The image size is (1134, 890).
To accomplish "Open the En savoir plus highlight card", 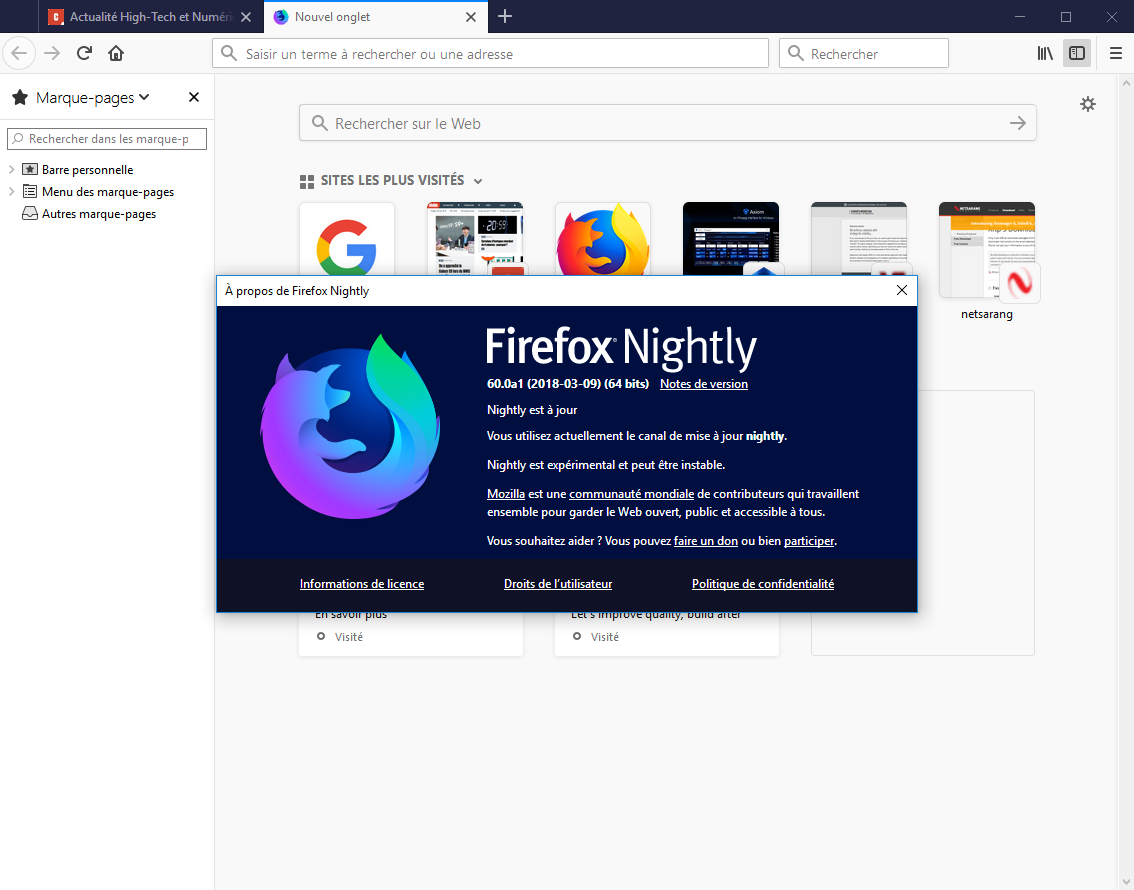I will [x=411, y=634].
